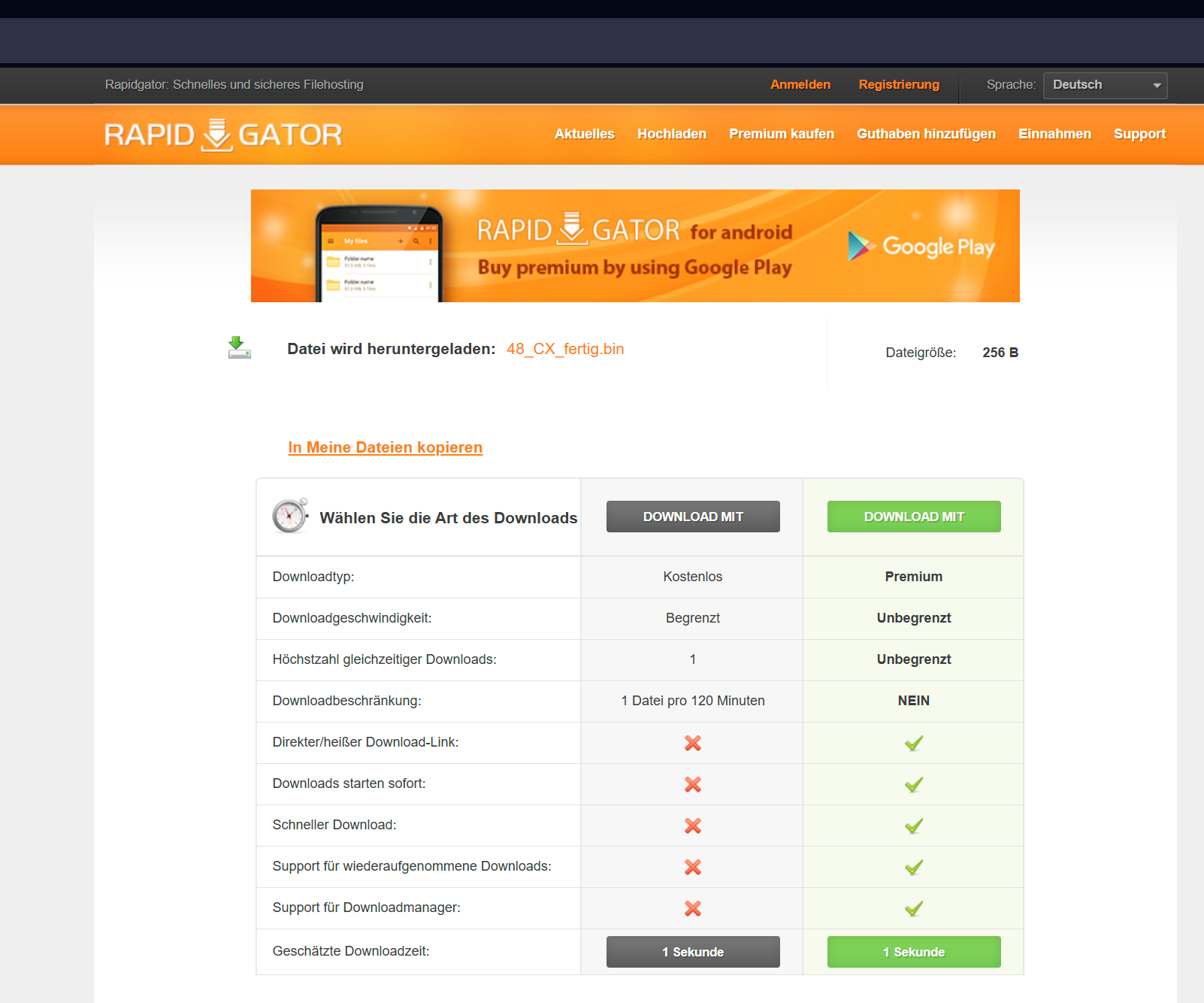Click the green checkmark for Schneller Download
The height and width of the screenshot is (1003, 1204).
click(x=913, y=825)
